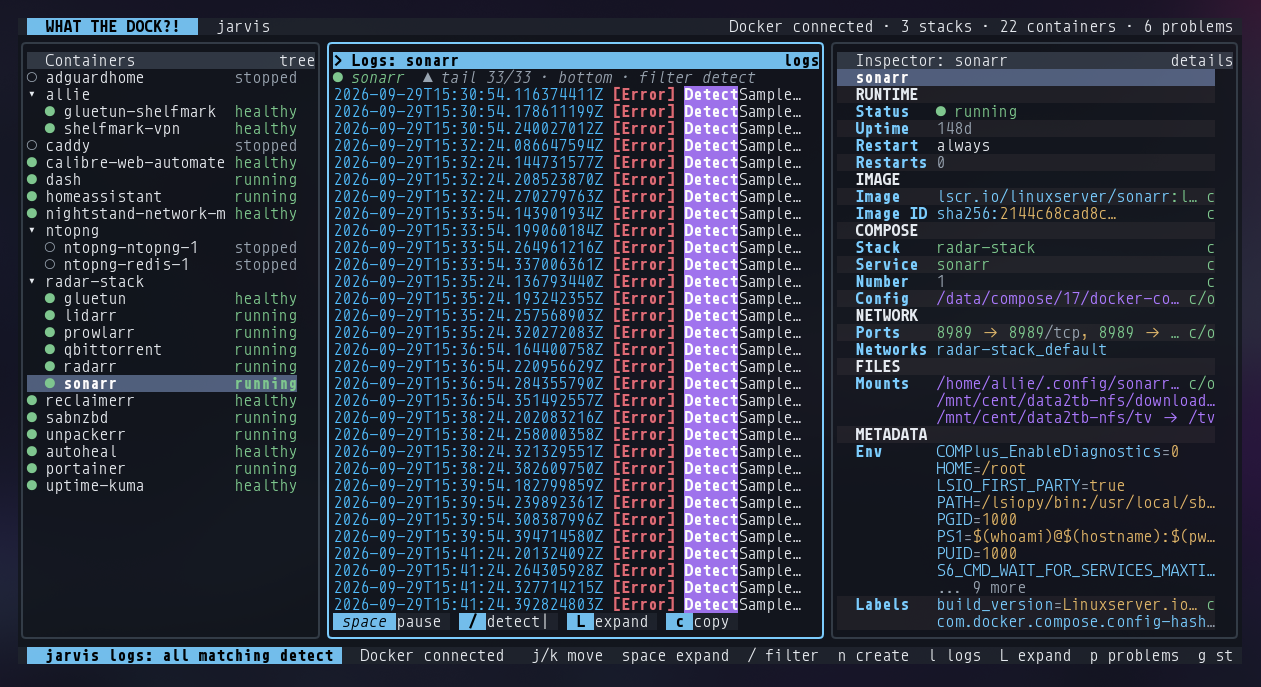
Task: Click the c copy button under logs
Action: pos(700,622)
